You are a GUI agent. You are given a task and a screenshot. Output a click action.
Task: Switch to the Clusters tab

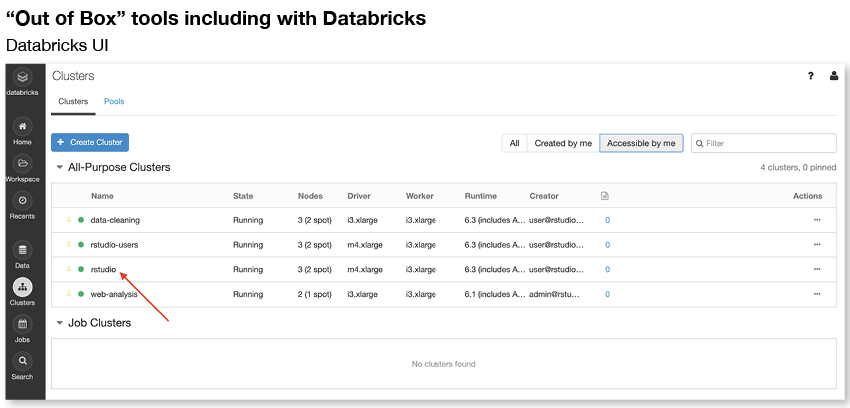tap(73, 101)
